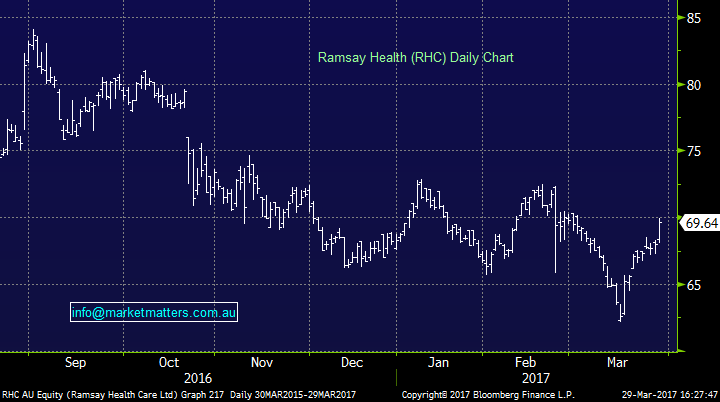Click the Copyright 2017 Bloomberg Finance text

tap(488, 395)
